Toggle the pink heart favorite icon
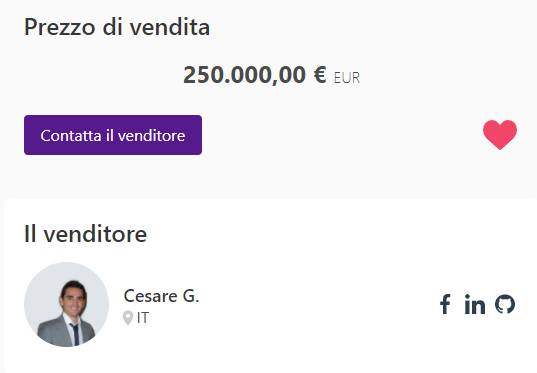 [500, 135]
